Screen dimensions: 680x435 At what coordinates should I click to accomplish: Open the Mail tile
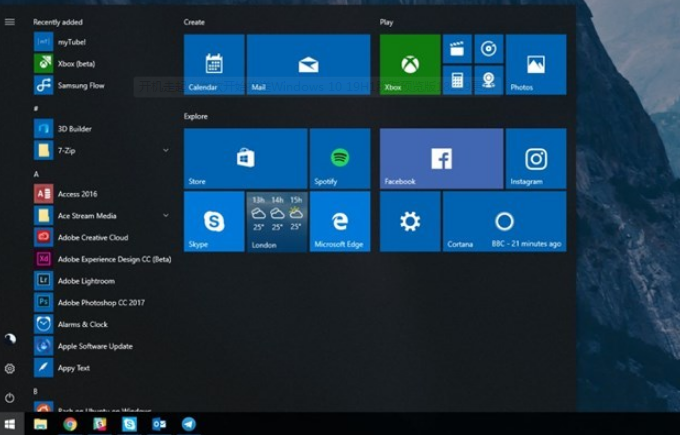point(308,65)
